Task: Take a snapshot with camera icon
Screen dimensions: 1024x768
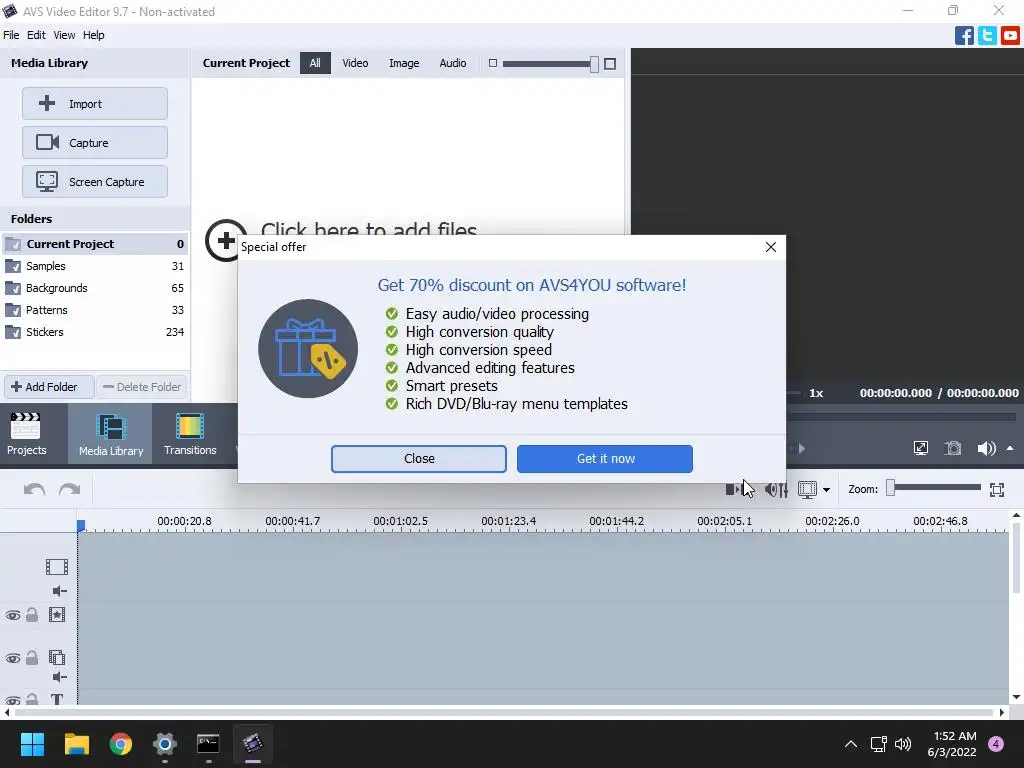Action: 953,448
